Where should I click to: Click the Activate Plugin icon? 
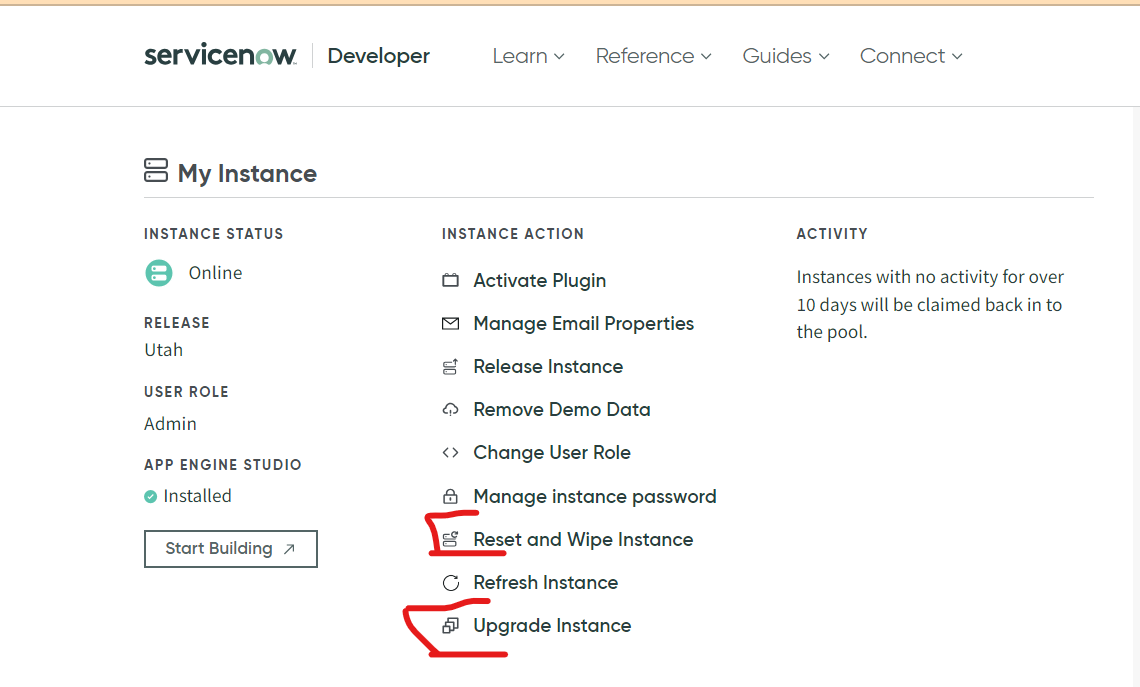tap(451, 280)
